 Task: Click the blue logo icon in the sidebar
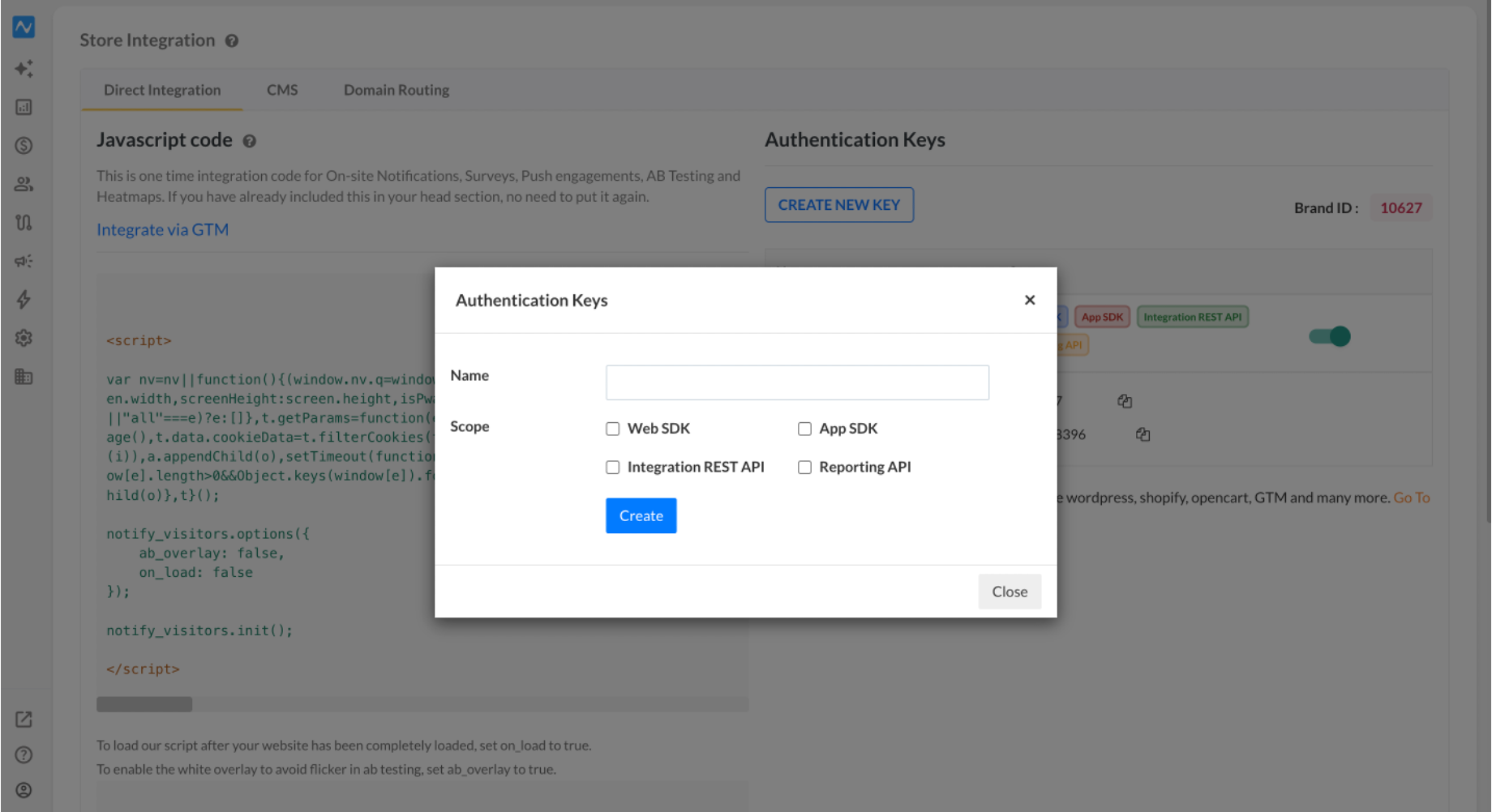(x=24, y=27)
